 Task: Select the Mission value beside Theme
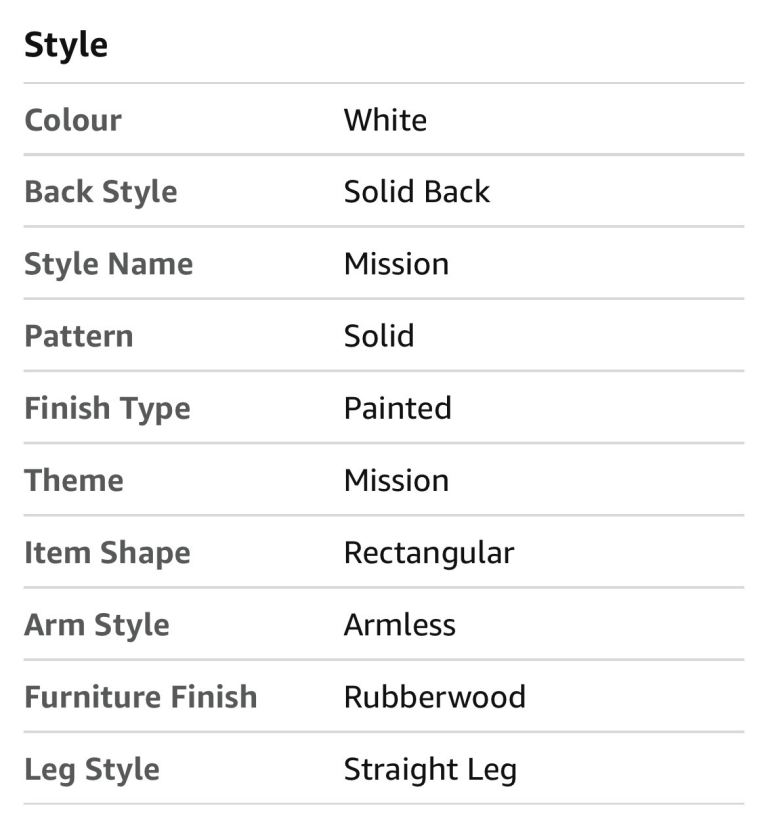click(x=396, y=480)
